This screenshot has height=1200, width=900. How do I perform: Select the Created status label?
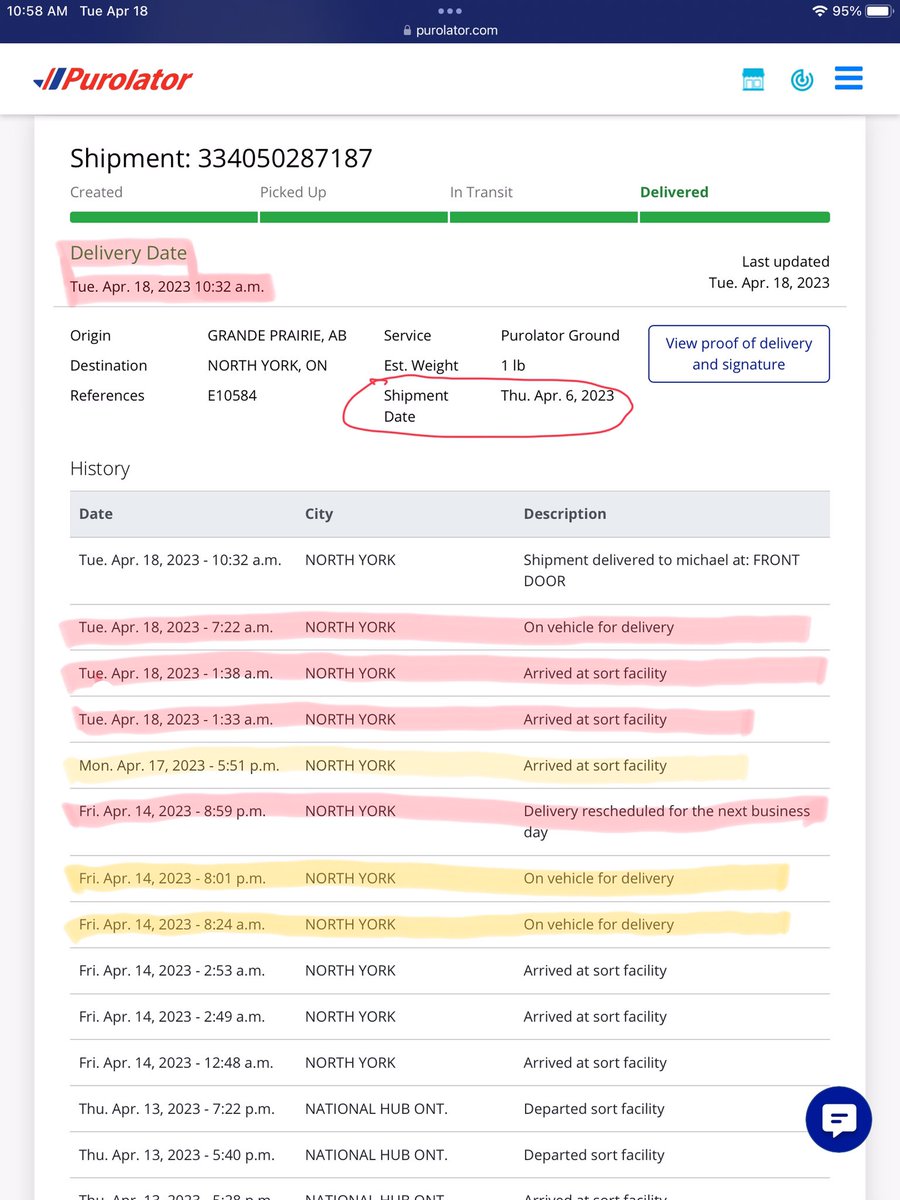tap(96, 192)
